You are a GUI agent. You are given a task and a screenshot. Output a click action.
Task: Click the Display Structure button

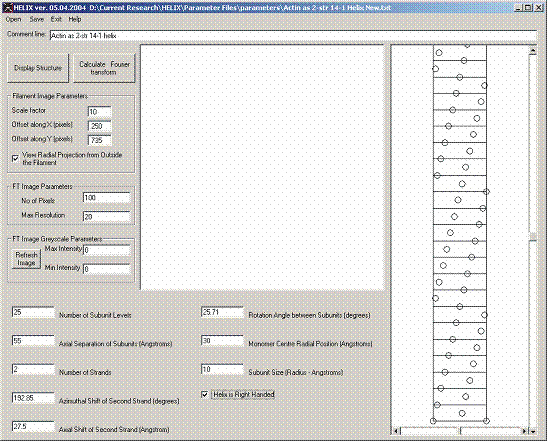38,68
